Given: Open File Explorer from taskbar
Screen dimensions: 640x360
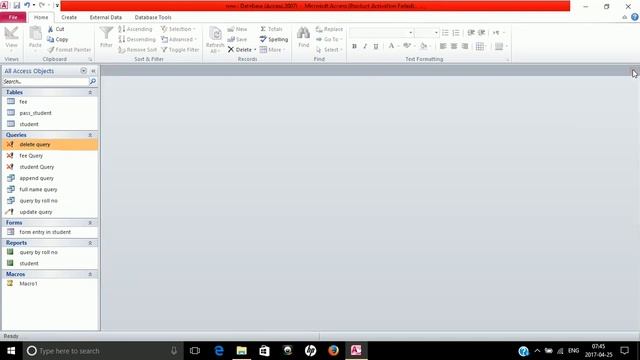Looking at the screenshot, I should (x=242, y=351).
